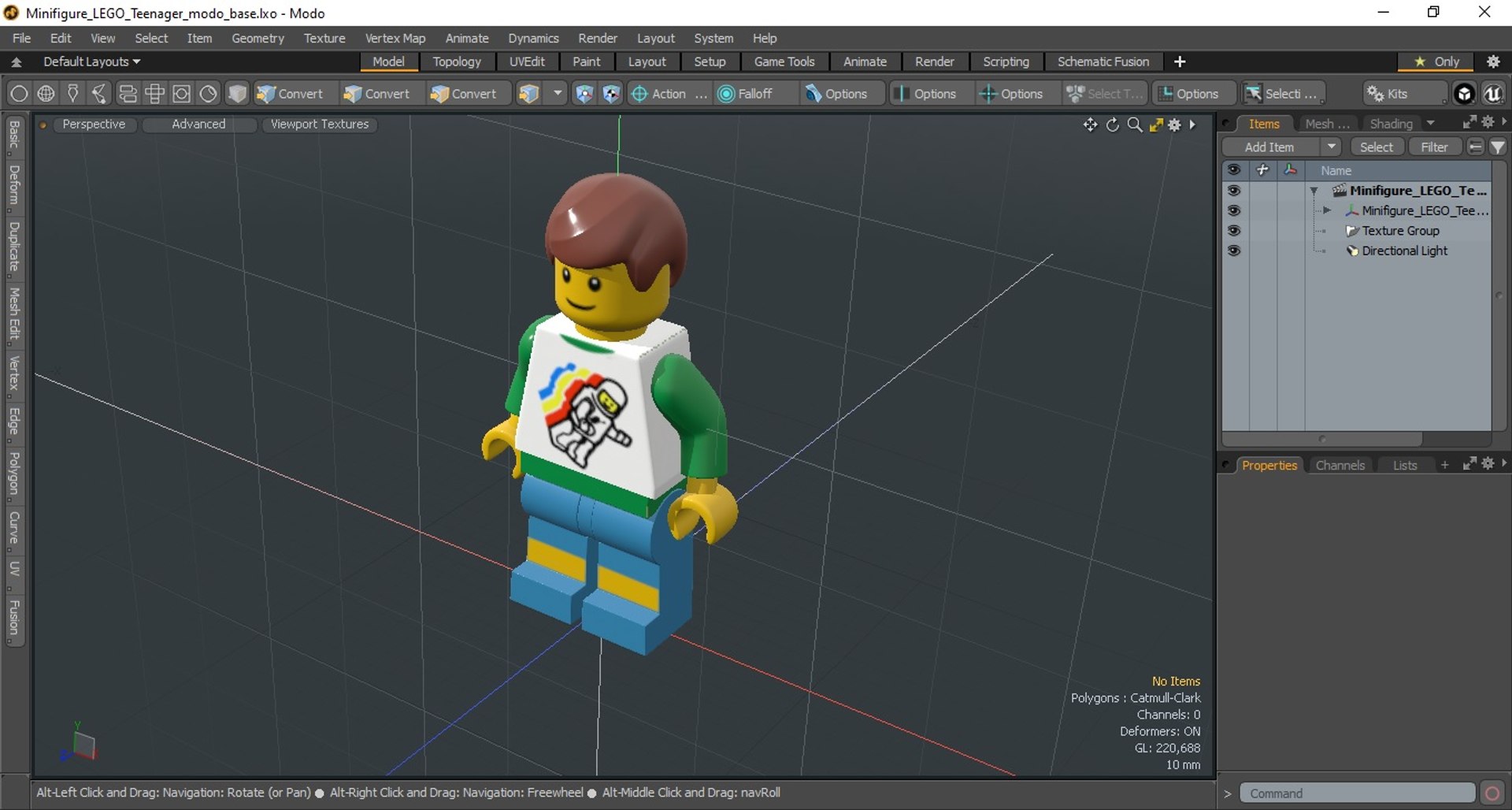Click the Add Item button

[x=1269, y=147]
